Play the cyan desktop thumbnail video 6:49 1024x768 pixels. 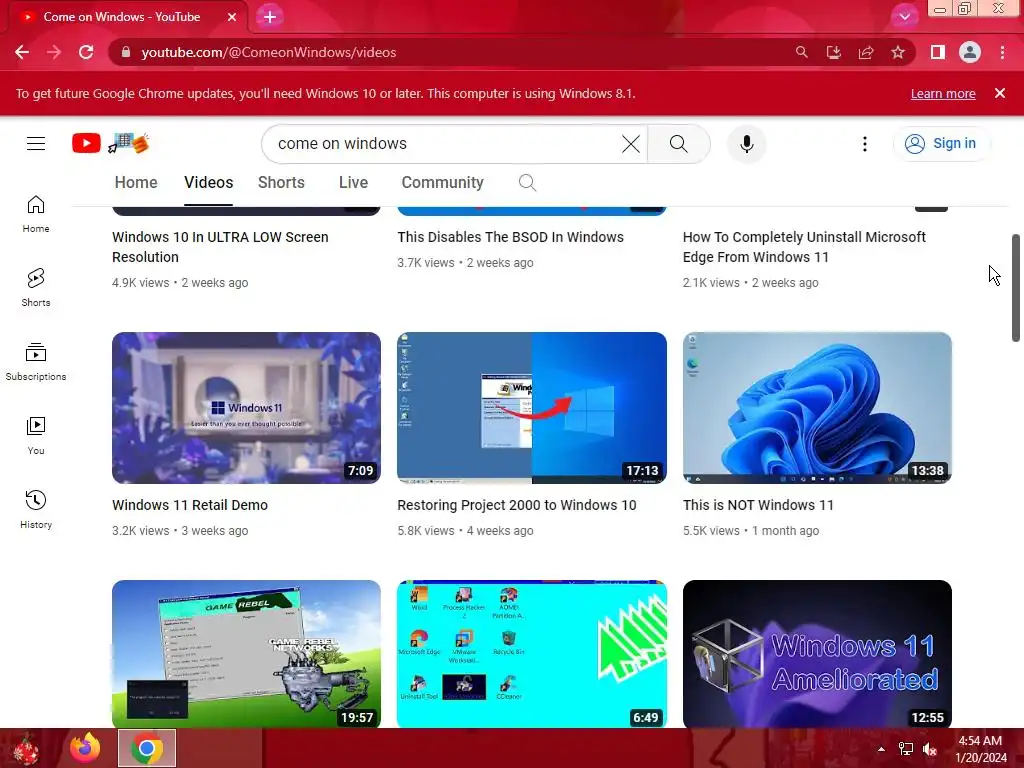[x=532, y=654]
